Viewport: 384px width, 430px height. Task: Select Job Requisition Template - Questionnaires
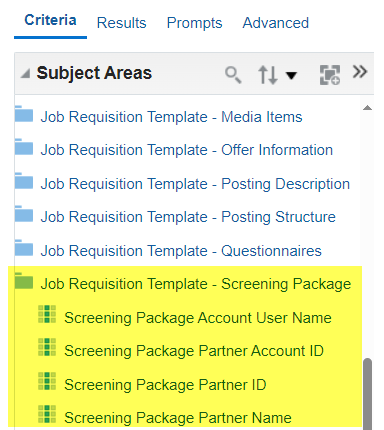(181, 251)
